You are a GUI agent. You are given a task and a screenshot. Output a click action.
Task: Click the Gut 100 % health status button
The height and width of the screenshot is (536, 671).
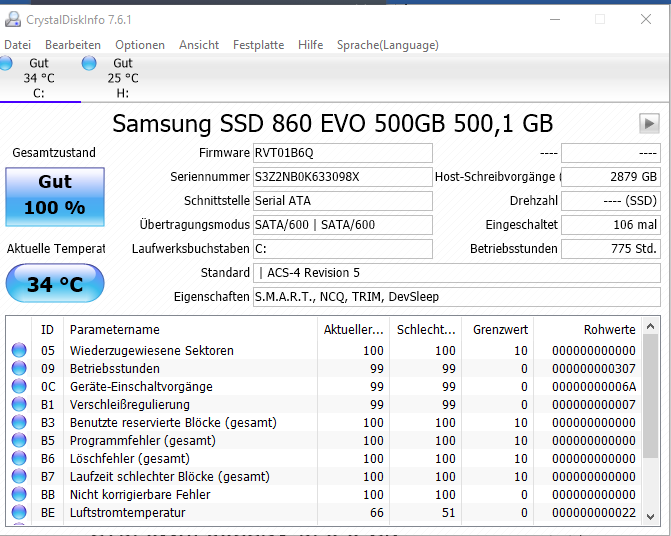tap(55, 197)
